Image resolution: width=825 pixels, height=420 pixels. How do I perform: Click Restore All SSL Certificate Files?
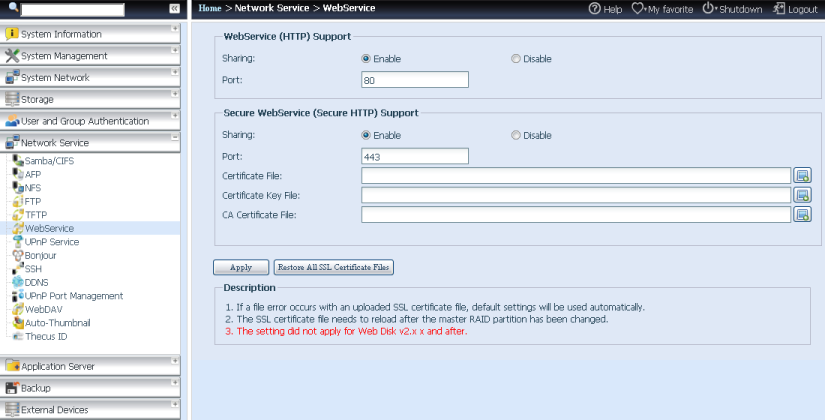pos(334,267)
